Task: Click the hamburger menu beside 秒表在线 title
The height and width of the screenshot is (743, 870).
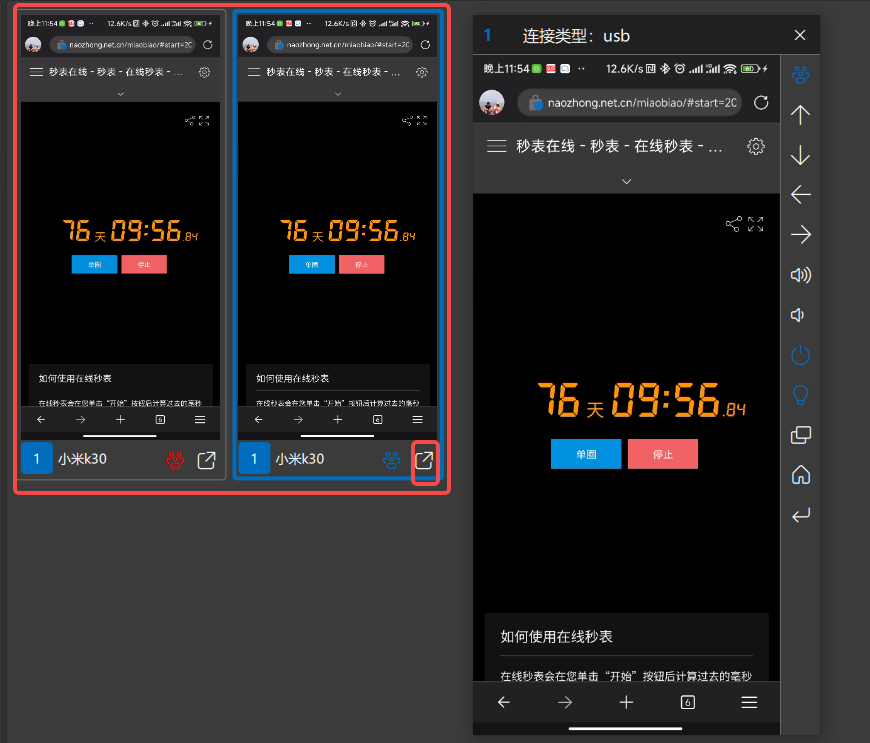Action: (496, 146)
